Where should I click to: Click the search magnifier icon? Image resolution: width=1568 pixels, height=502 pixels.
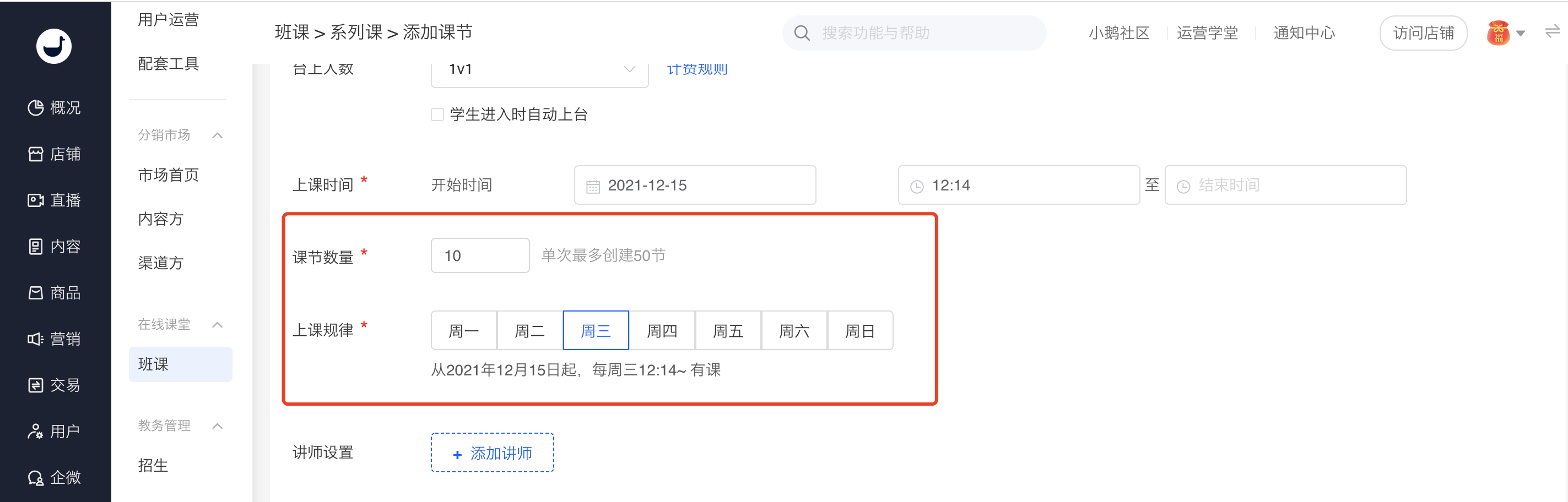coord(802,33)
